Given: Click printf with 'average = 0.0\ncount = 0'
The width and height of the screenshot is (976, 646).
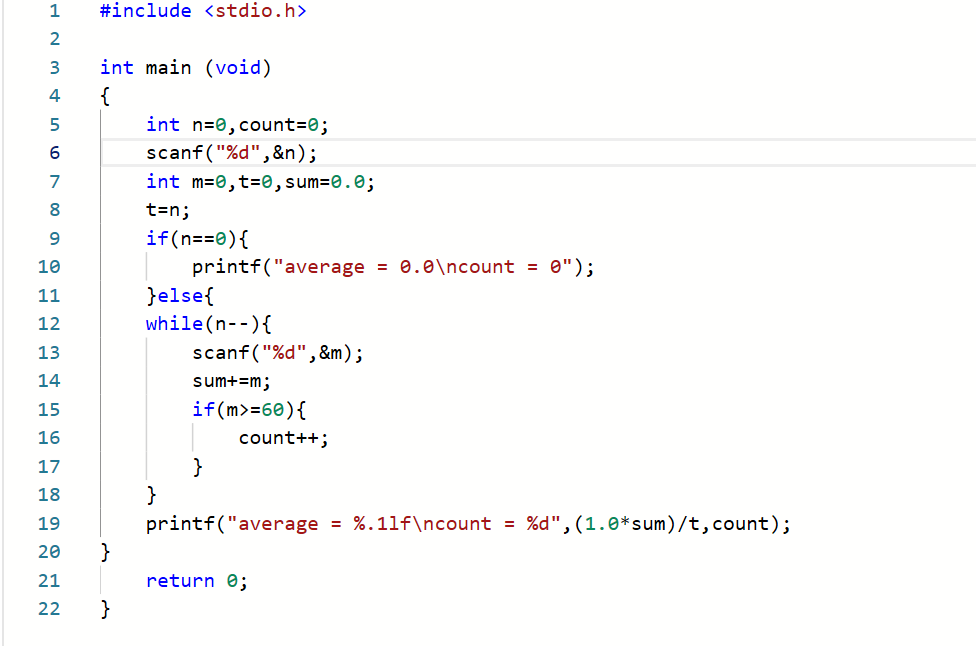Looking at the screenshot, I should [393, 267].
